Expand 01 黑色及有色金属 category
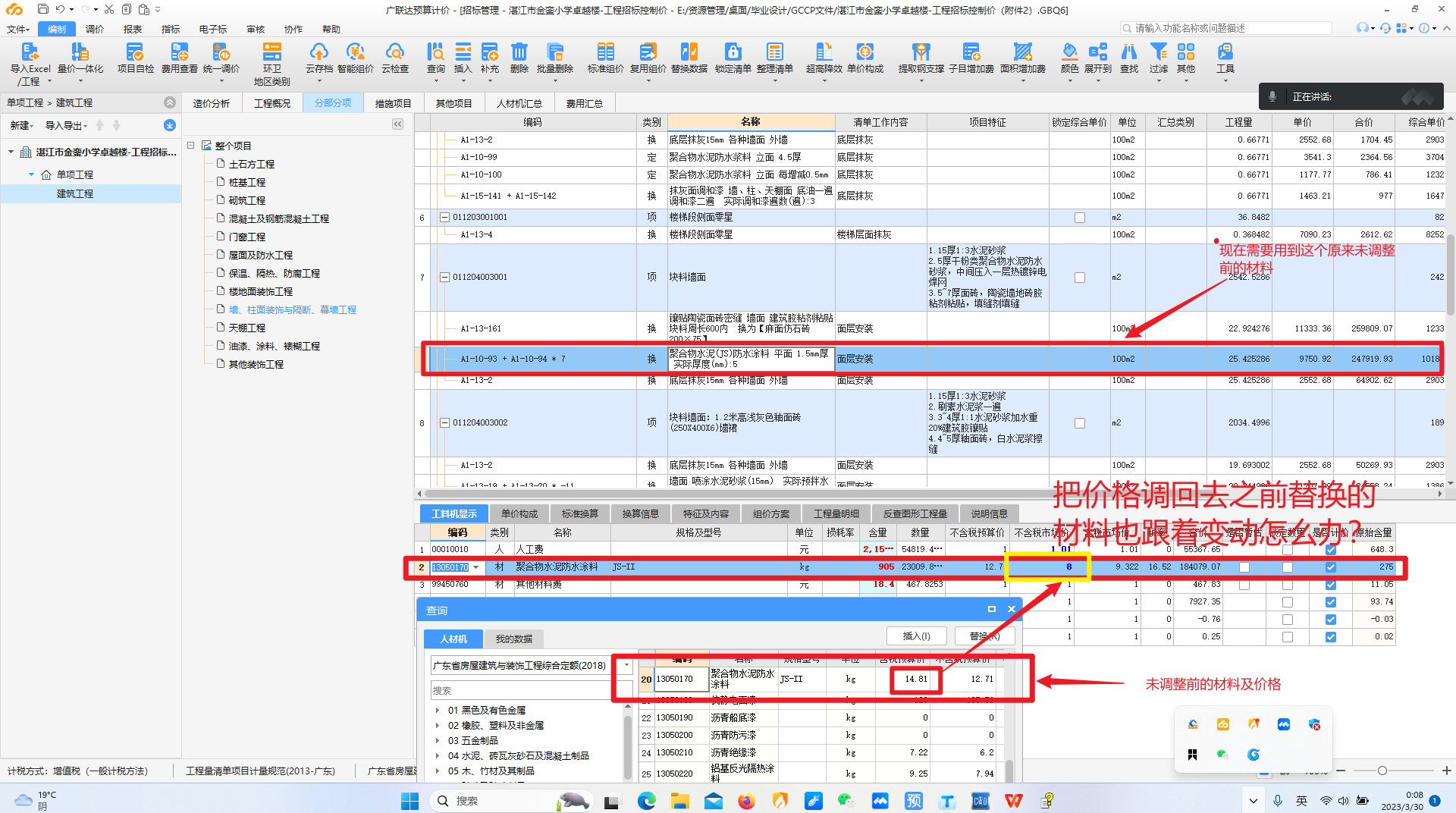1456x813 pixels. (x=438, y=711)
